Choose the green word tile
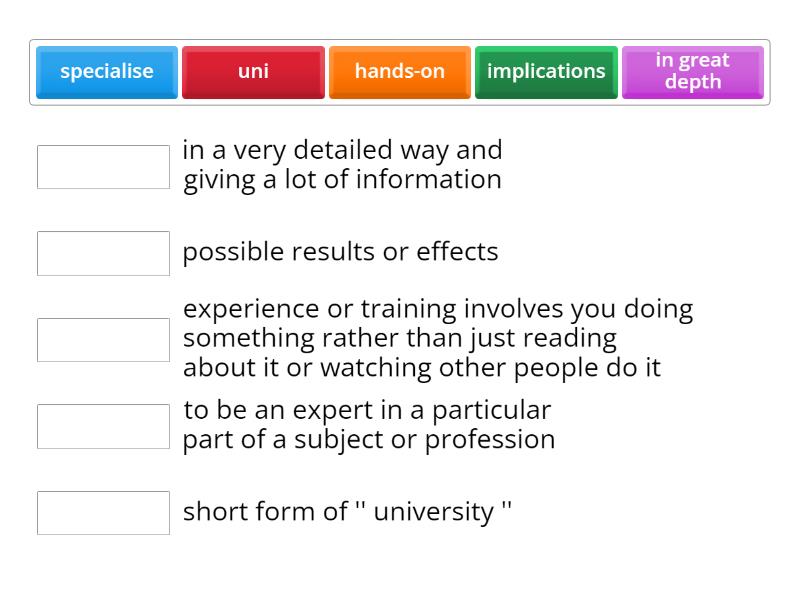The height and width of the screenshot is (600, 800). (546, 71)
